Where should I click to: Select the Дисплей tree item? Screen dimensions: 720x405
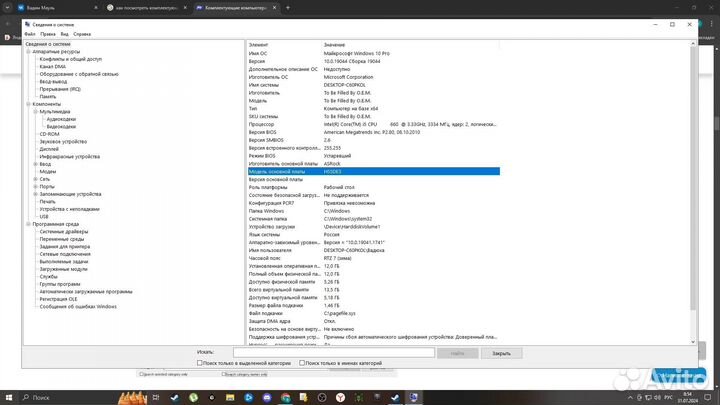(49, 149)
